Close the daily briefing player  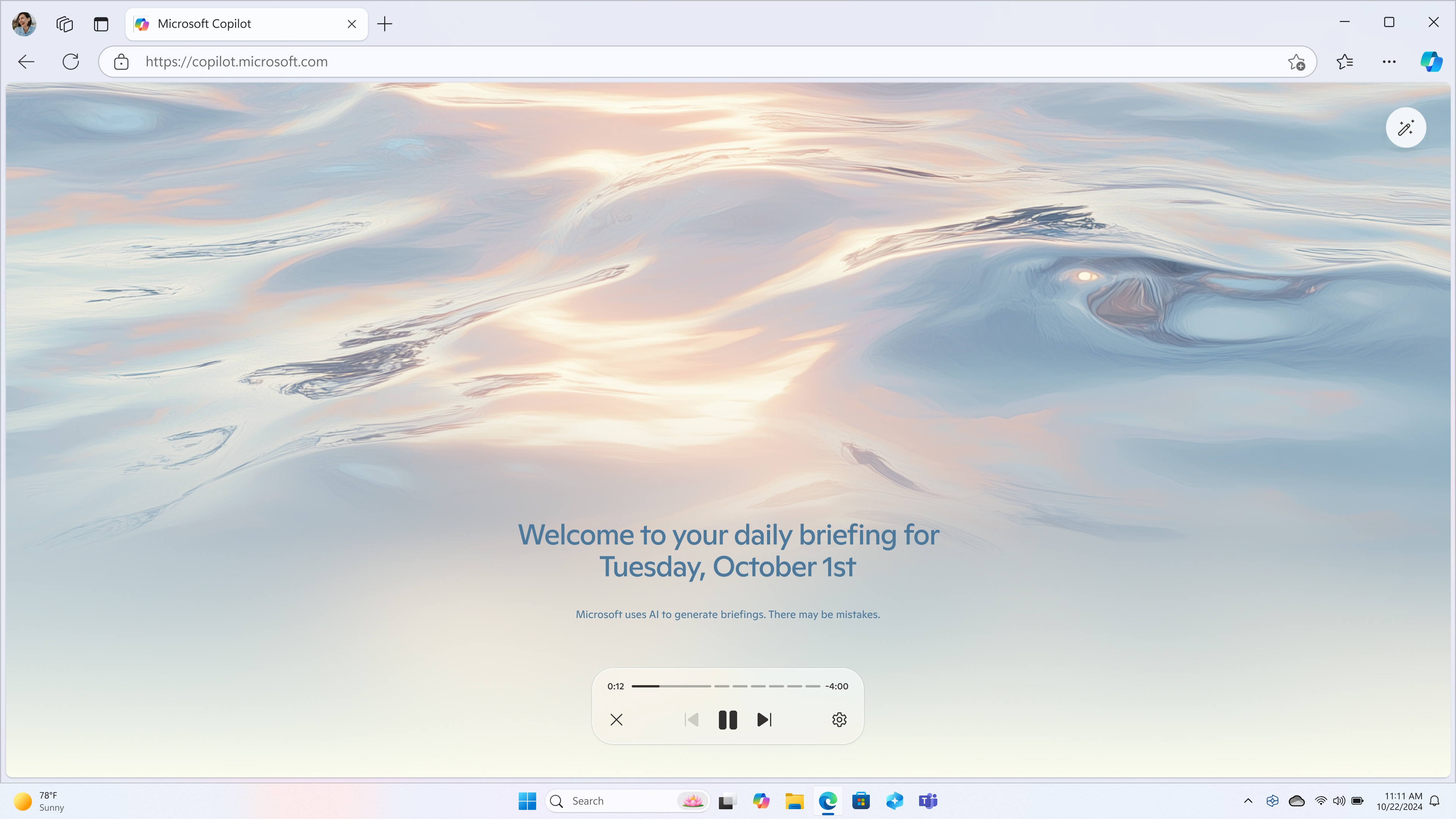[616, 719]
